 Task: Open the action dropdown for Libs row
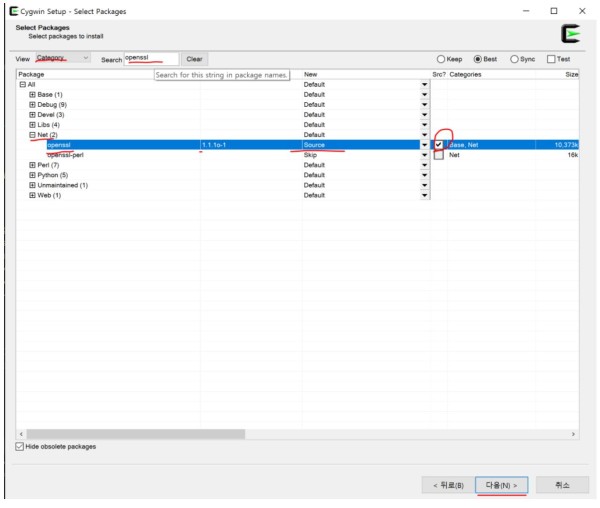point(425,125)
